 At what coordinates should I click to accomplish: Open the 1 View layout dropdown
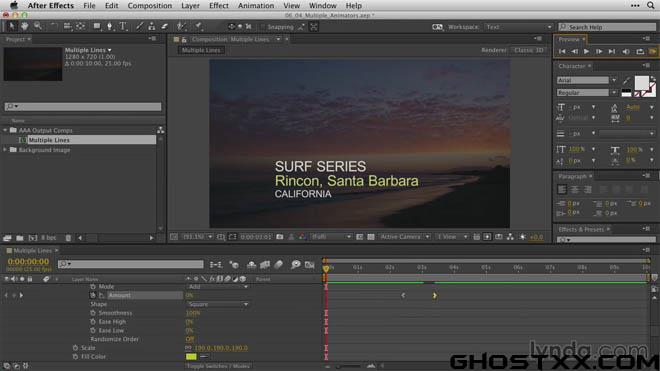[452, 237]
